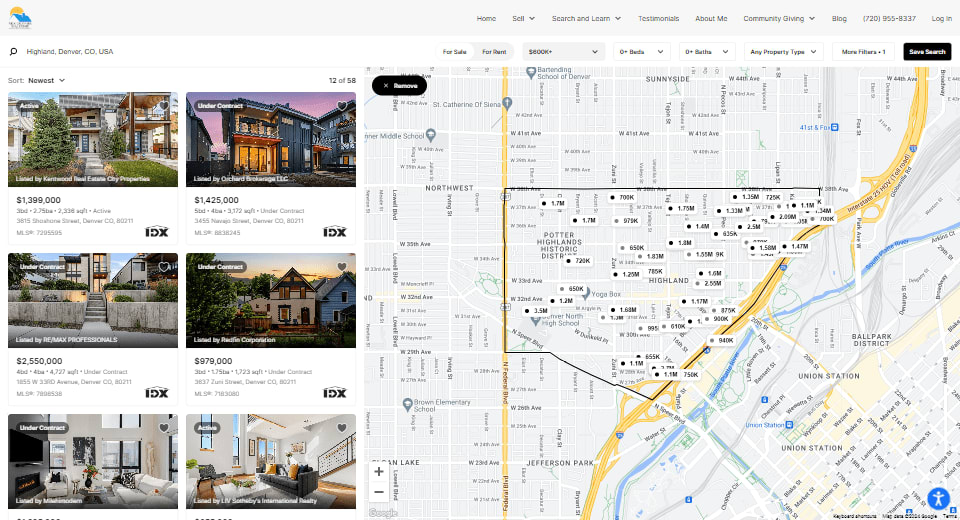Open the 3455 Navajo Street listing photo
The height and width of the screenshot is (520, 960).
coord(271,140)
